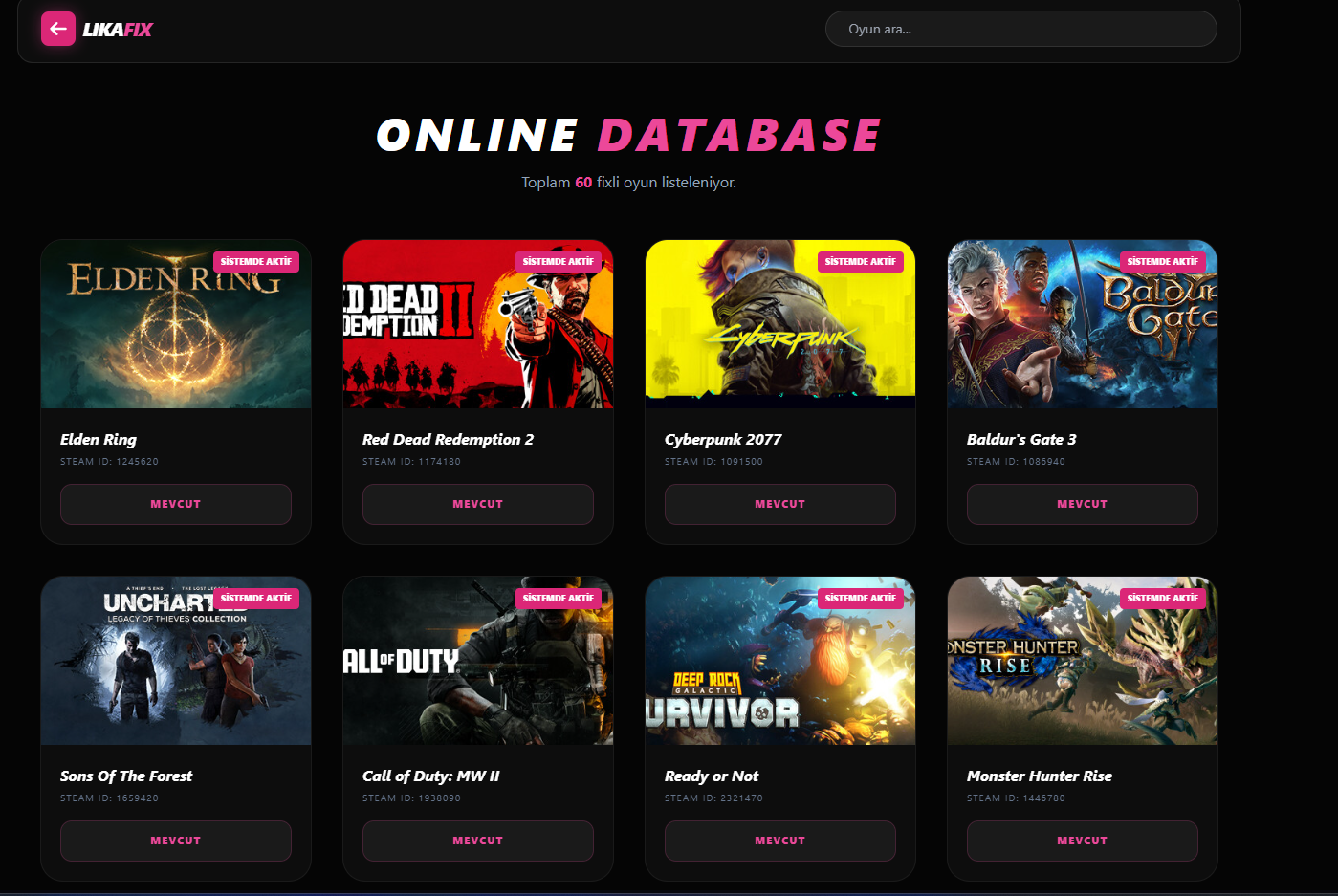Image resolution: width=1338 pixels, height=896 pixels.
Task: Click the MEVCUT button for Call of Duty: MW II
Action: (478, 841)
